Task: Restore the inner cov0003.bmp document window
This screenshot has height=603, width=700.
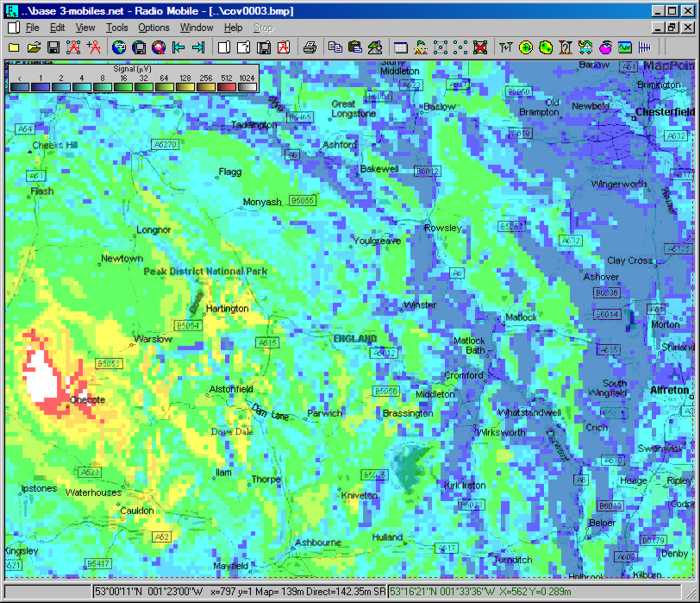Action: (x=672, y=28)
